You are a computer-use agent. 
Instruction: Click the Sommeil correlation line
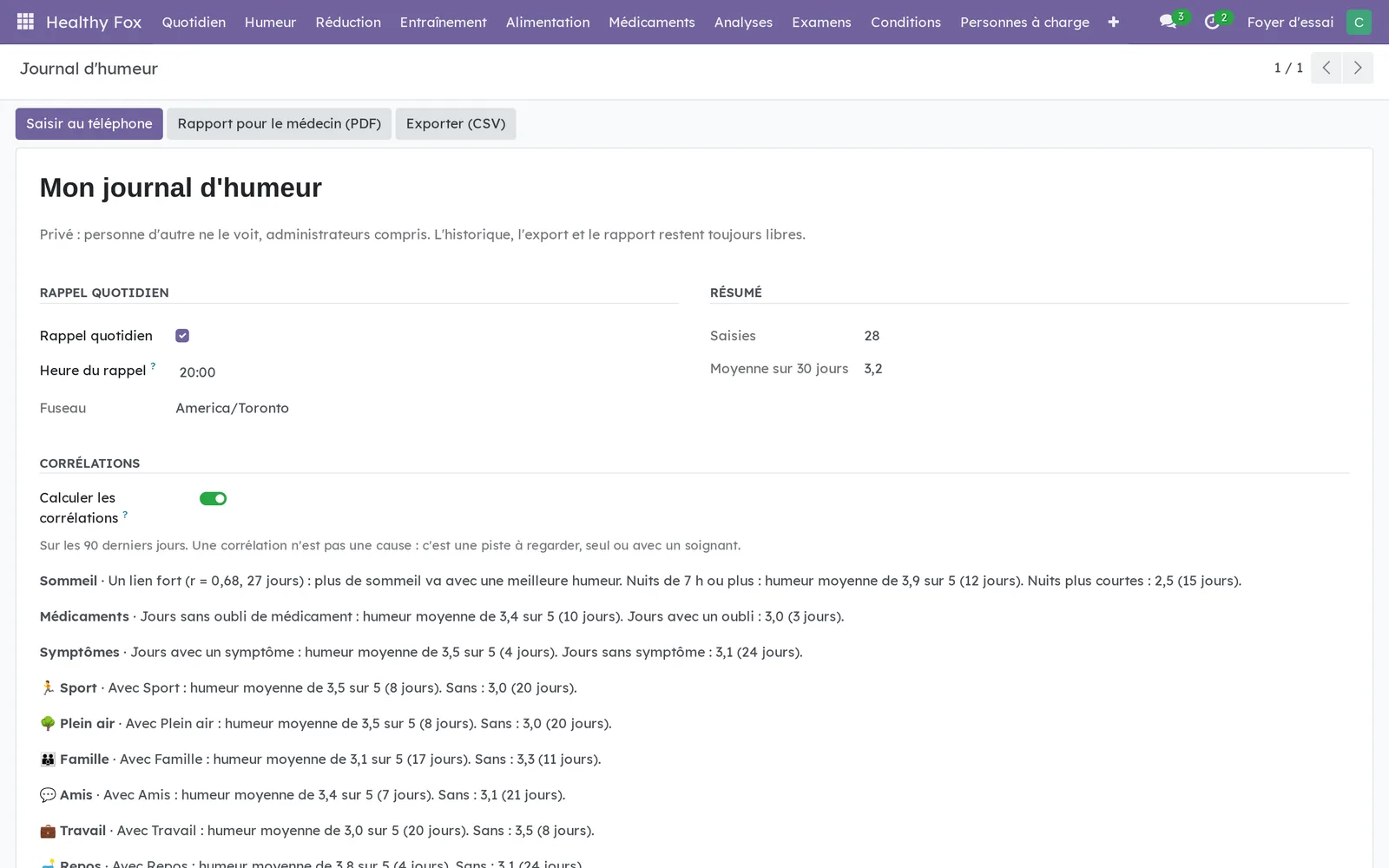[641, 581]
